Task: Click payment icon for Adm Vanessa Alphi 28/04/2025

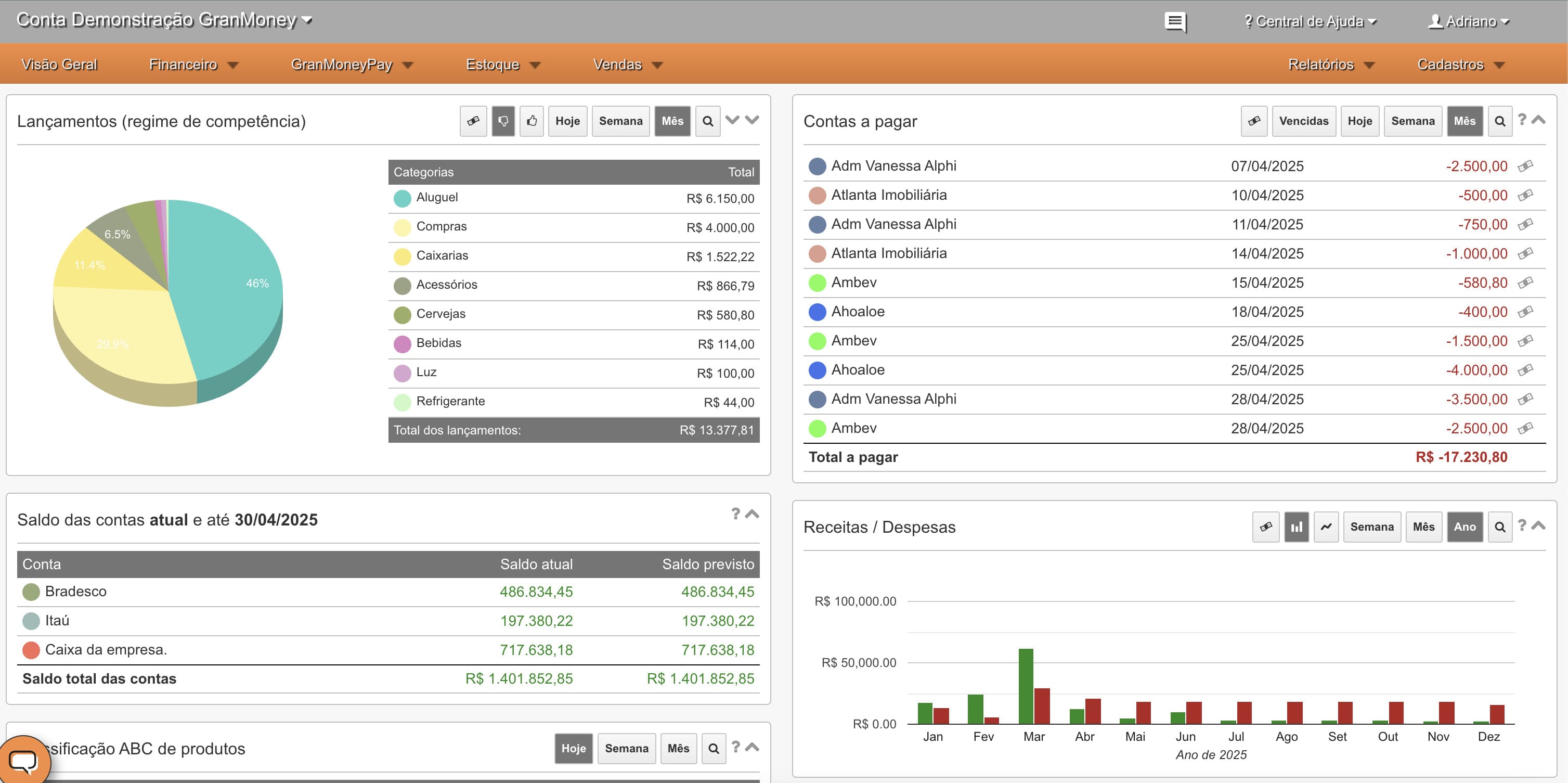Action: click(x=1525, y=400)
